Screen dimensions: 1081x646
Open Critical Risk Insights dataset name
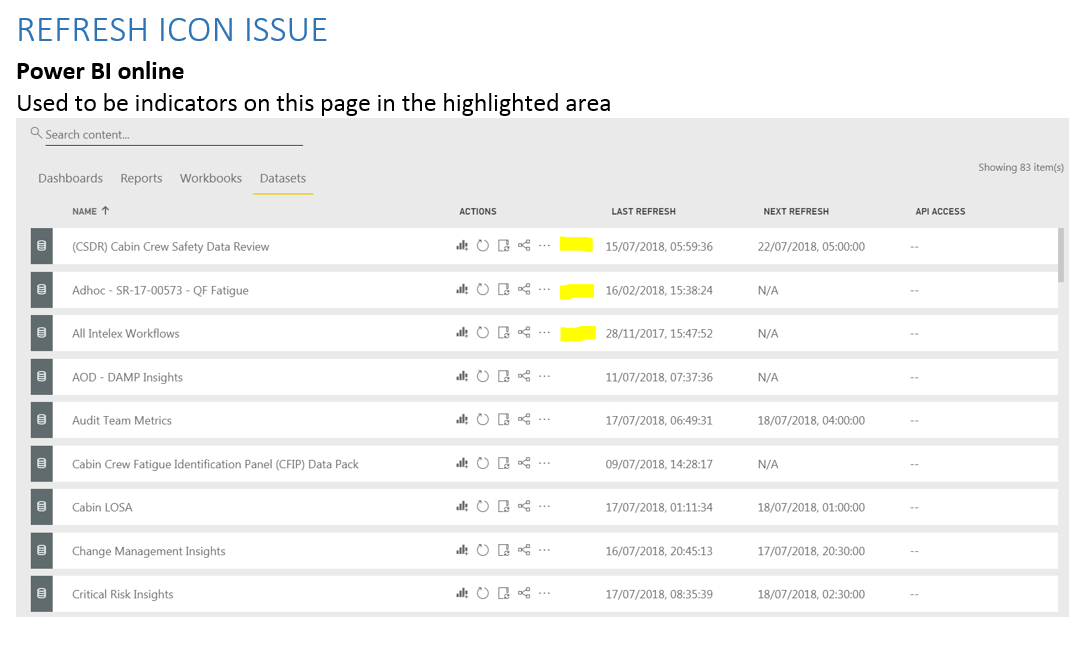[x=123, y=594]
